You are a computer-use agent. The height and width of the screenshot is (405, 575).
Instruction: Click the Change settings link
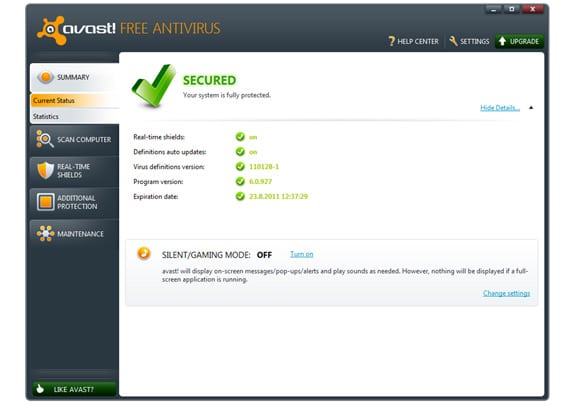[506, 293]
